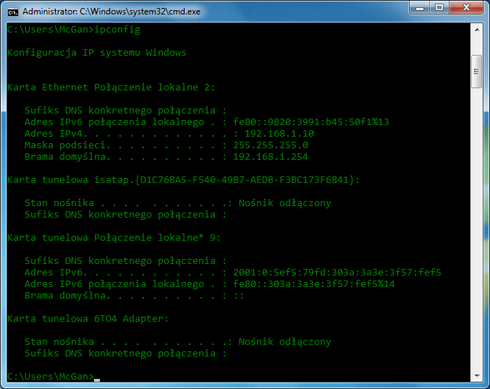The width and height of the screenshot is (490, 389).
Task: Click the title text Administrator: C:\Windows\system32\cmd.exe
Action: (x=111, y=12)
